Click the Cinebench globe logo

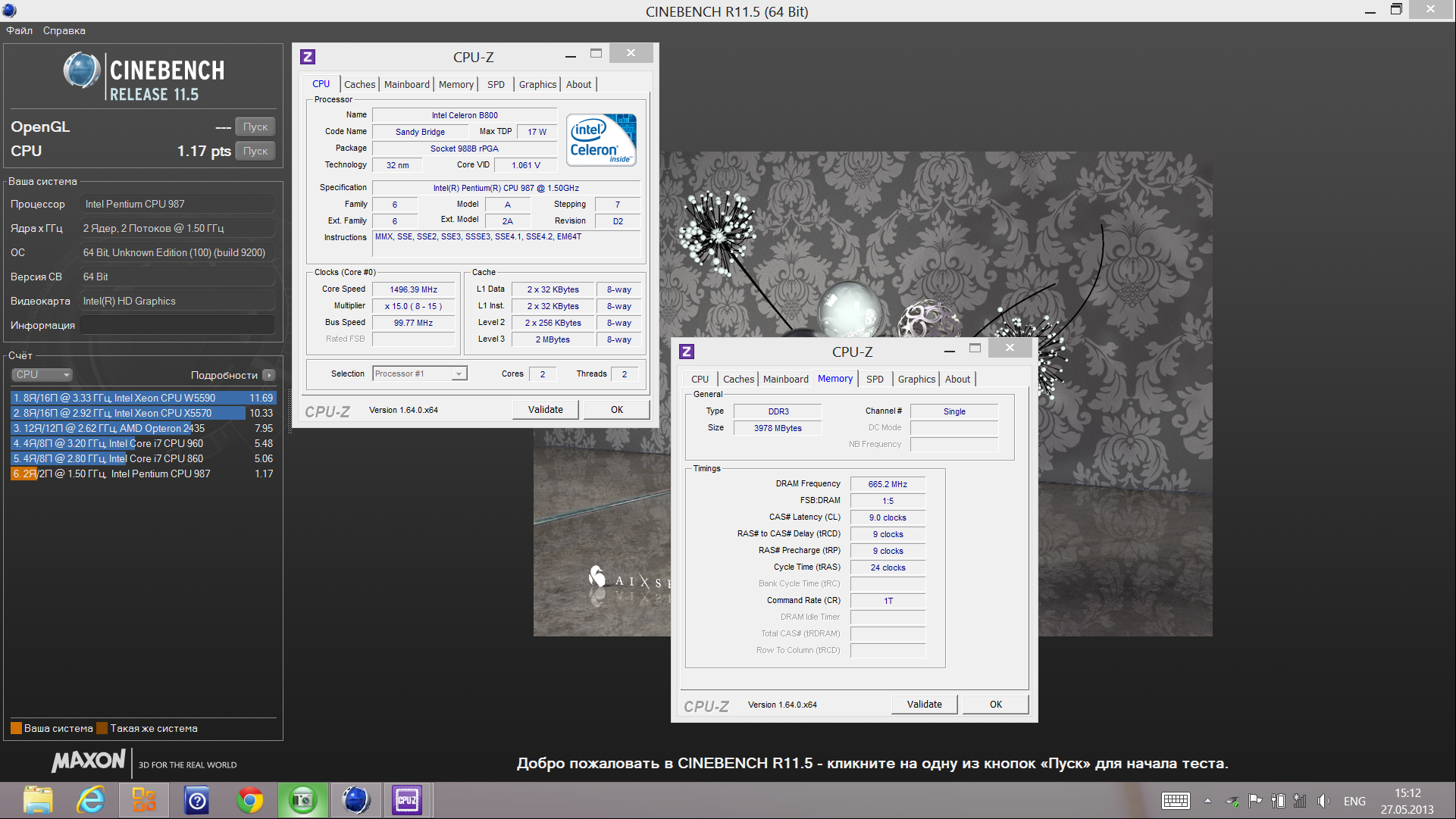pos(82,70)
